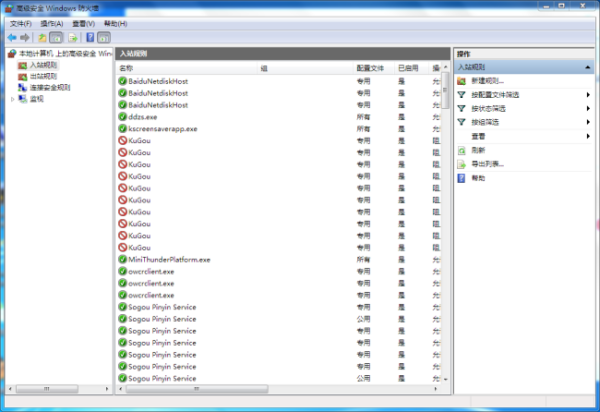Click the left tree pane scroll-right arrow

[x=107, y=389]
